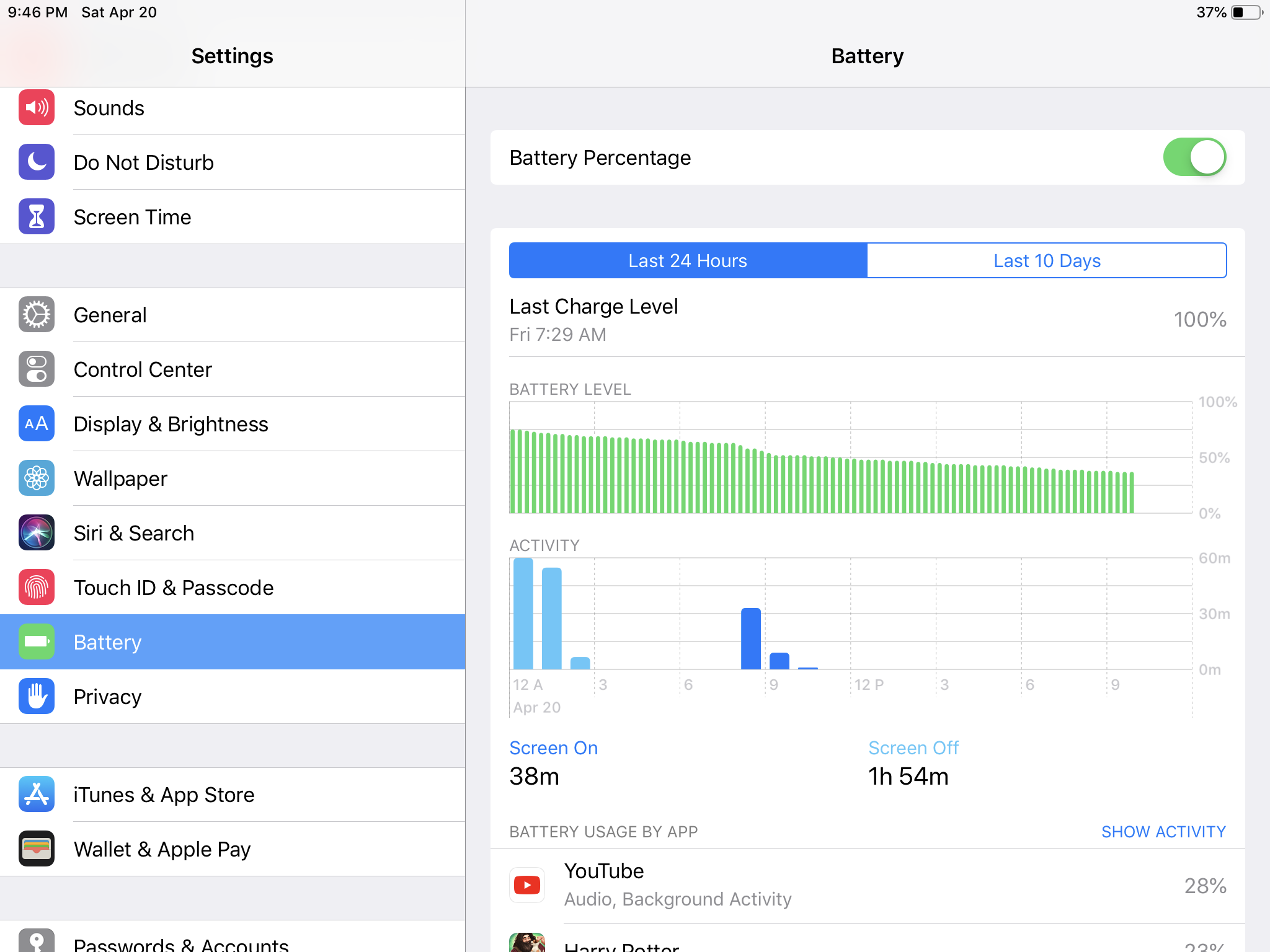
Task: Open Siri & Search settings
Action: (233, 533)
